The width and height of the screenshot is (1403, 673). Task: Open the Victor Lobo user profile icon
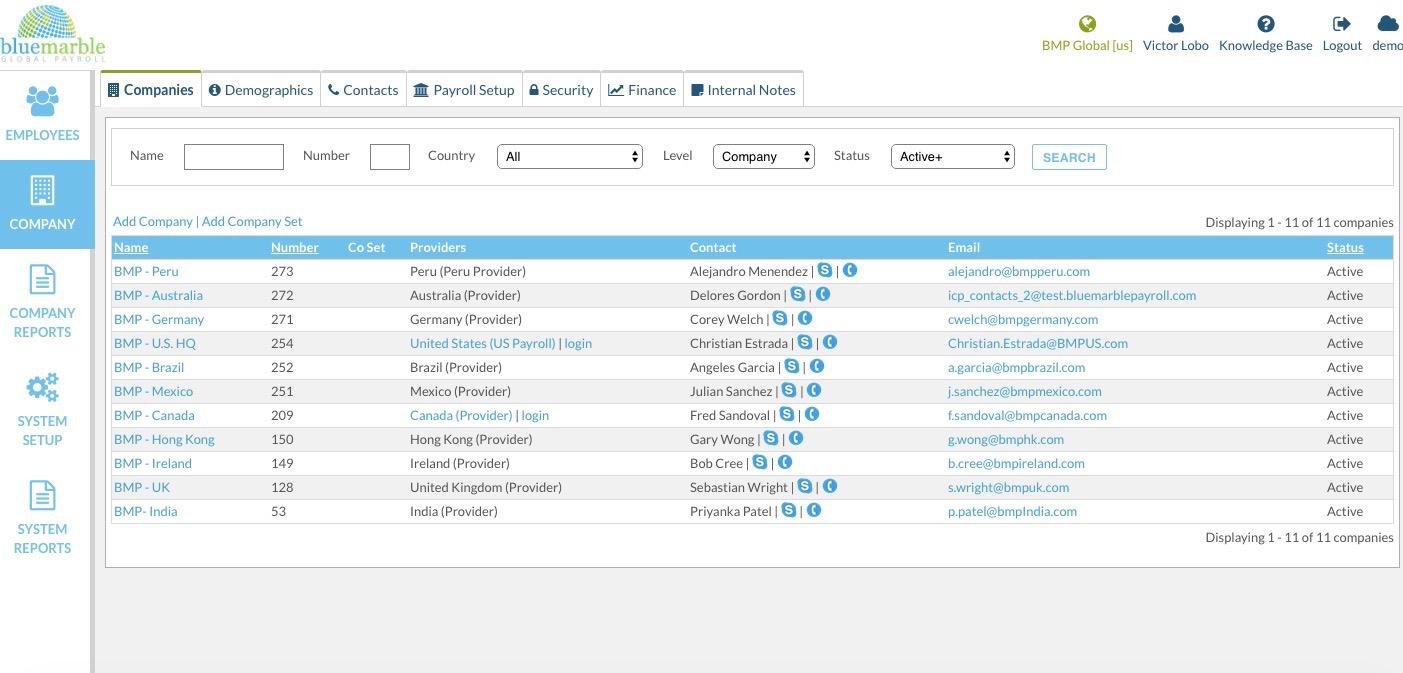tap(1176, 24)
